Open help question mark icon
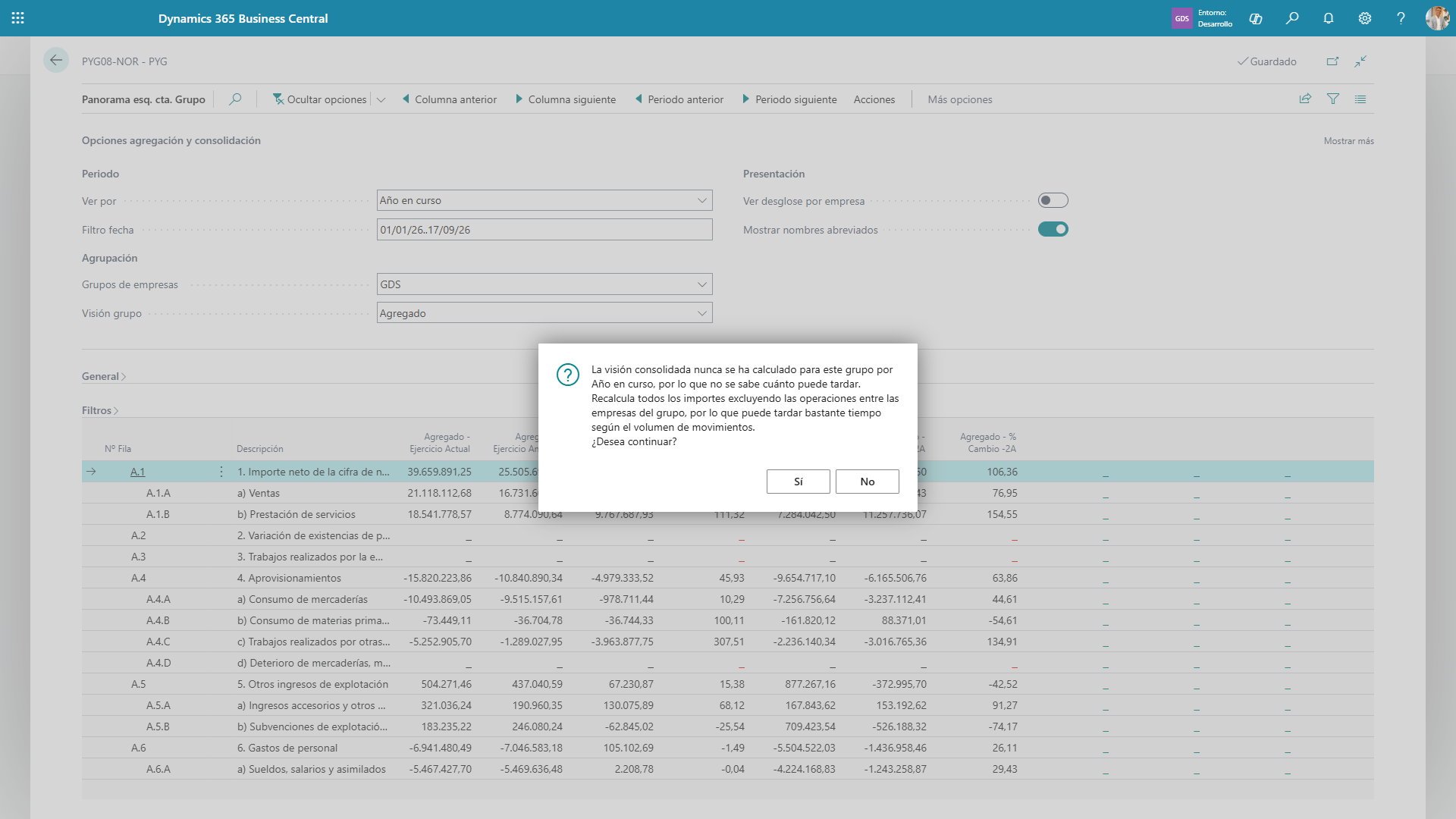1456x819 pixels. (1401, 18)
